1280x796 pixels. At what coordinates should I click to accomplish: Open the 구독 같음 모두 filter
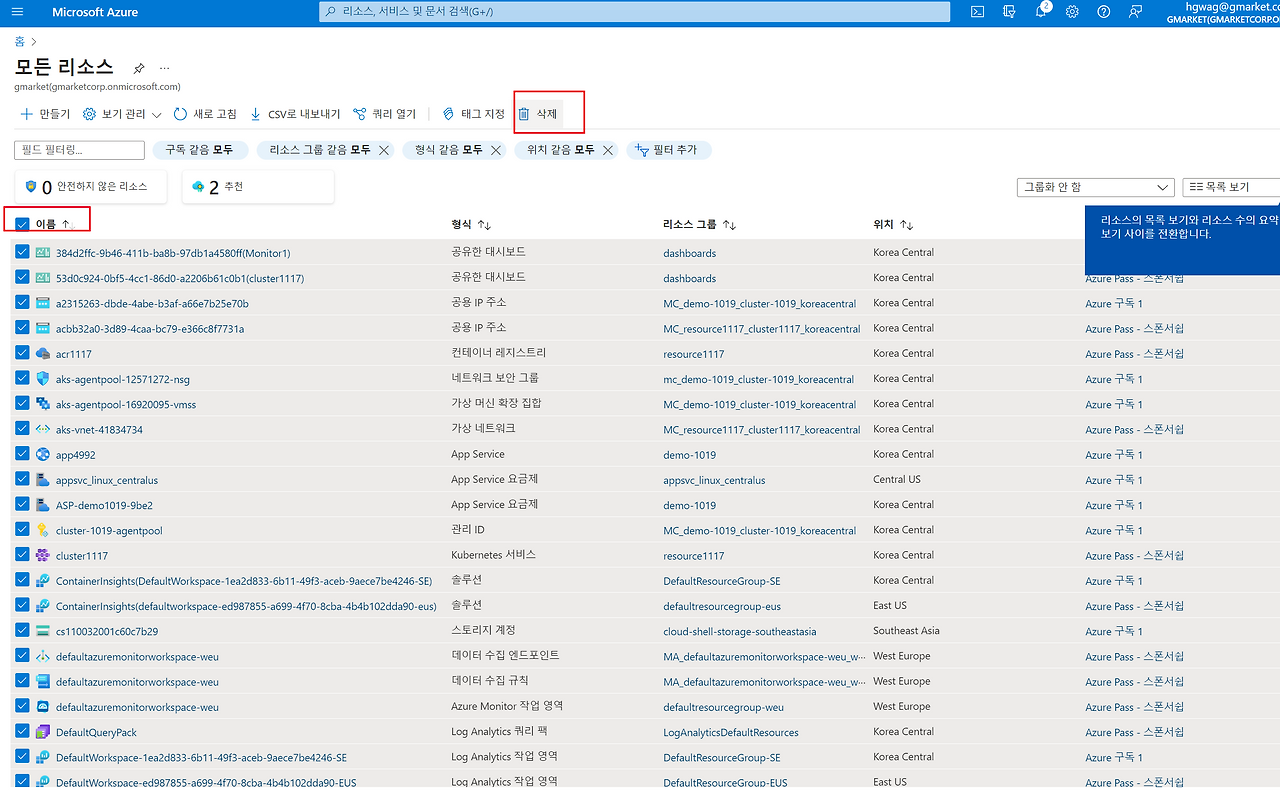tap(200, 148)
